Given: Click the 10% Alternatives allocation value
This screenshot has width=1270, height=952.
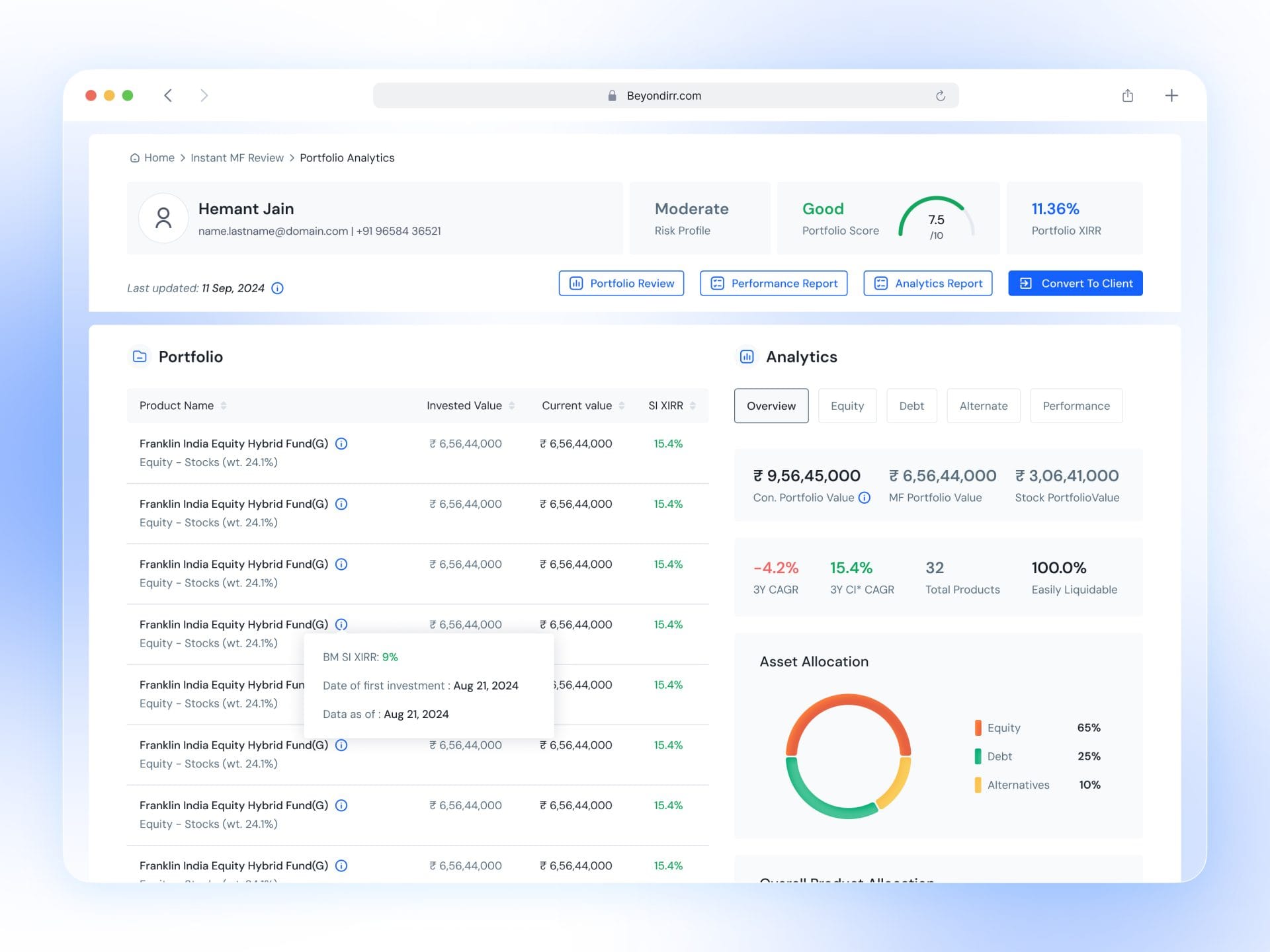Looking at the screenshot, I should coord(1090,785).
